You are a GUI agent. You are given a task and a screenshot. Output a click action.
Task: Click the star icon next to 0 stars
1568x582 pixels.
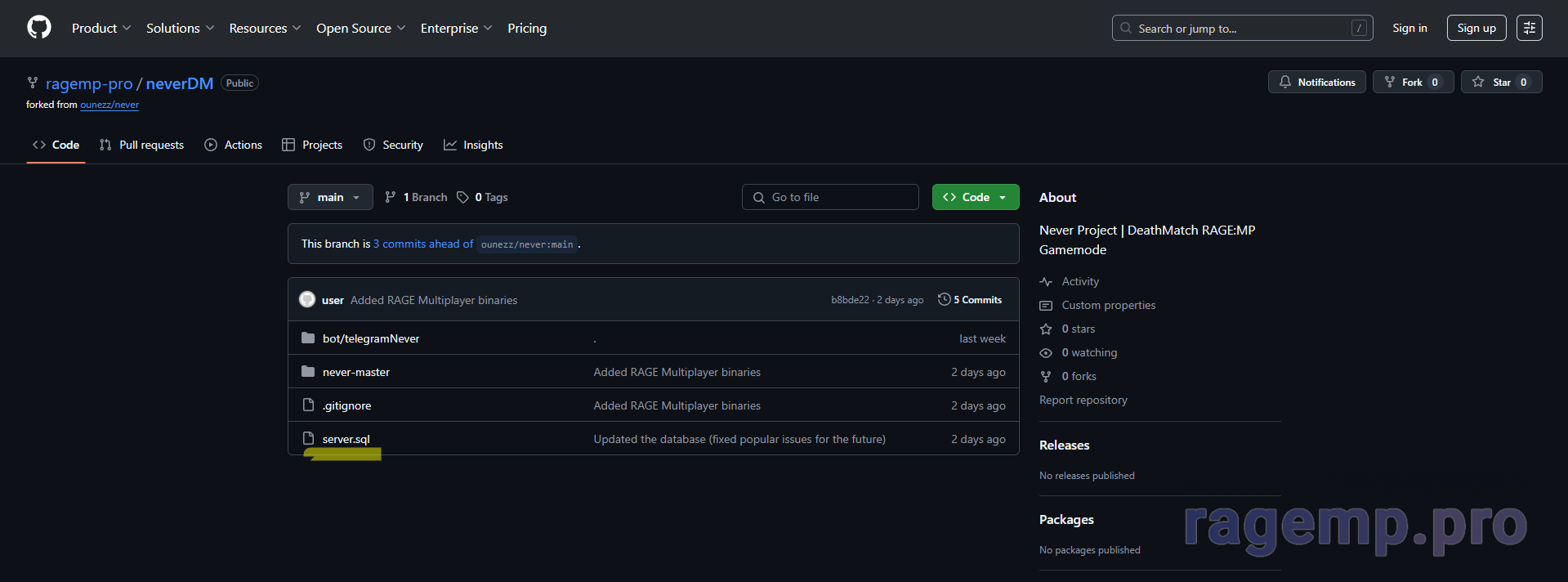[x=1046, y=329]
